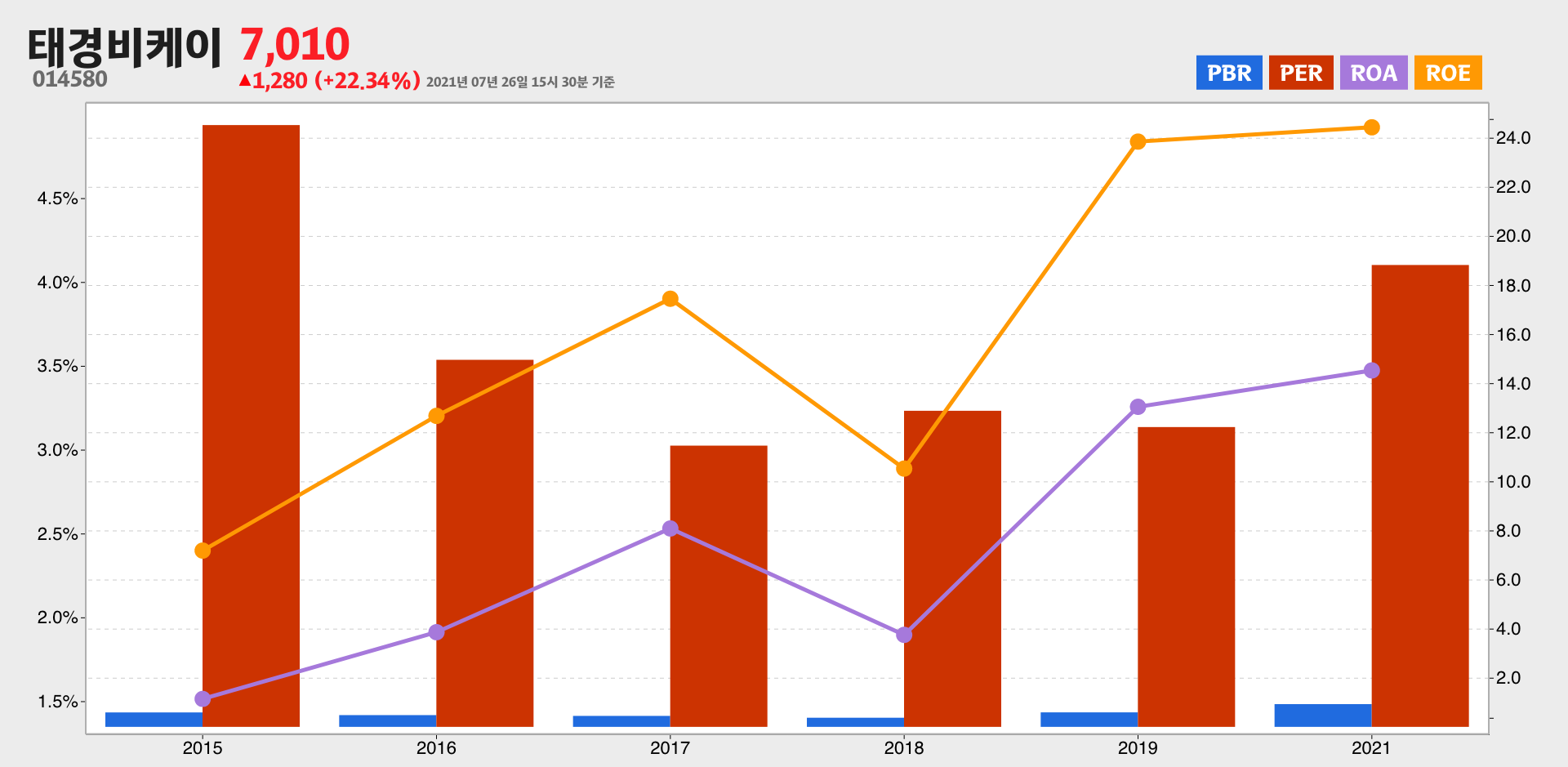Viewport: 1568px width, 767px height.
Task: Click the 2019 orange ROE data point
Action: 1138,141
